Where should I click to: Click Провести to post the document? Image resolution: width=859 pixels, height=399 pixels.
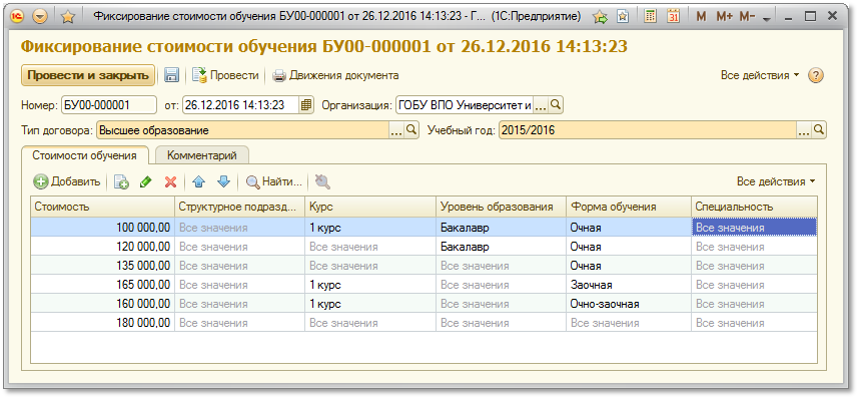click(x=226, y=76)
